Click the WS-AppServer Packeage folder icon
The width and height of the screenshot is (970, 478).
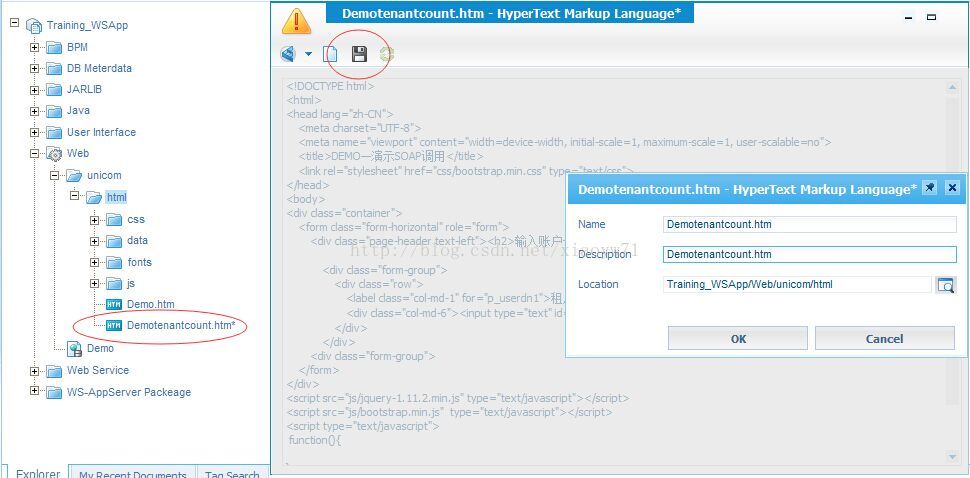point(54,392)
